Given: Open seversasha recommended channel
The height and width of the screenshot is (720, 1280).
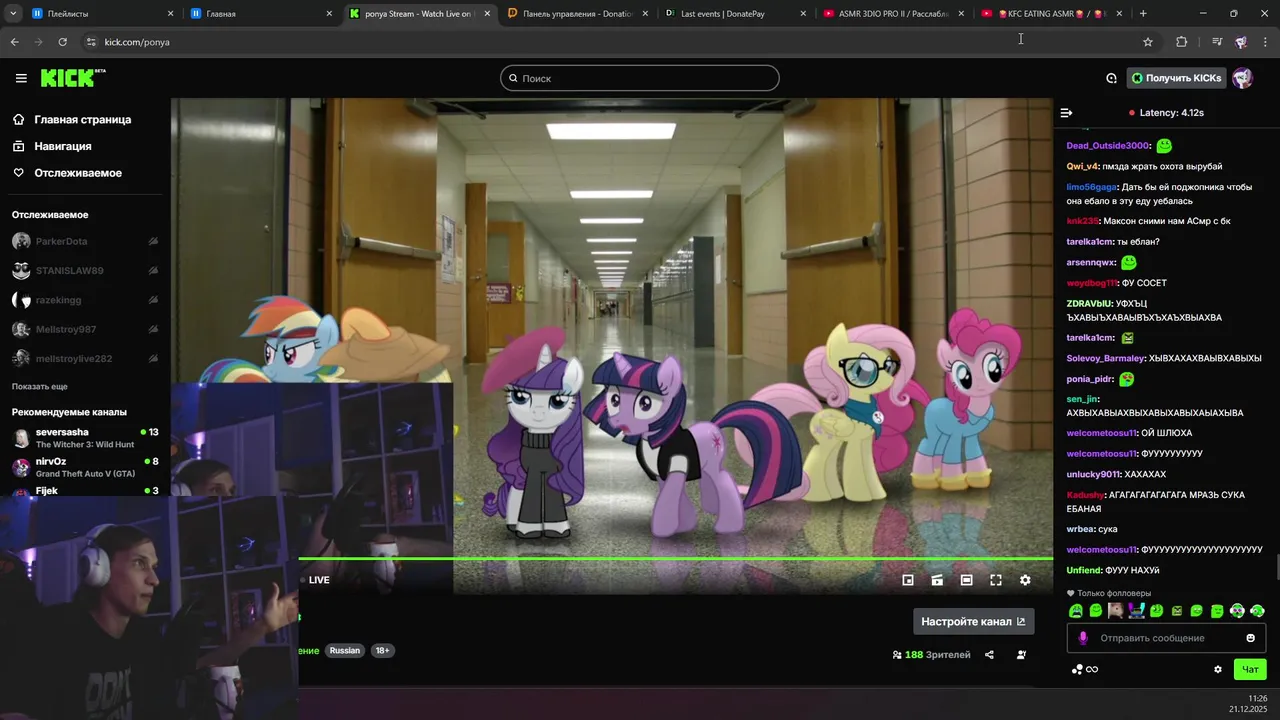Looking at the screenshot, I should [x=85, y=438].
